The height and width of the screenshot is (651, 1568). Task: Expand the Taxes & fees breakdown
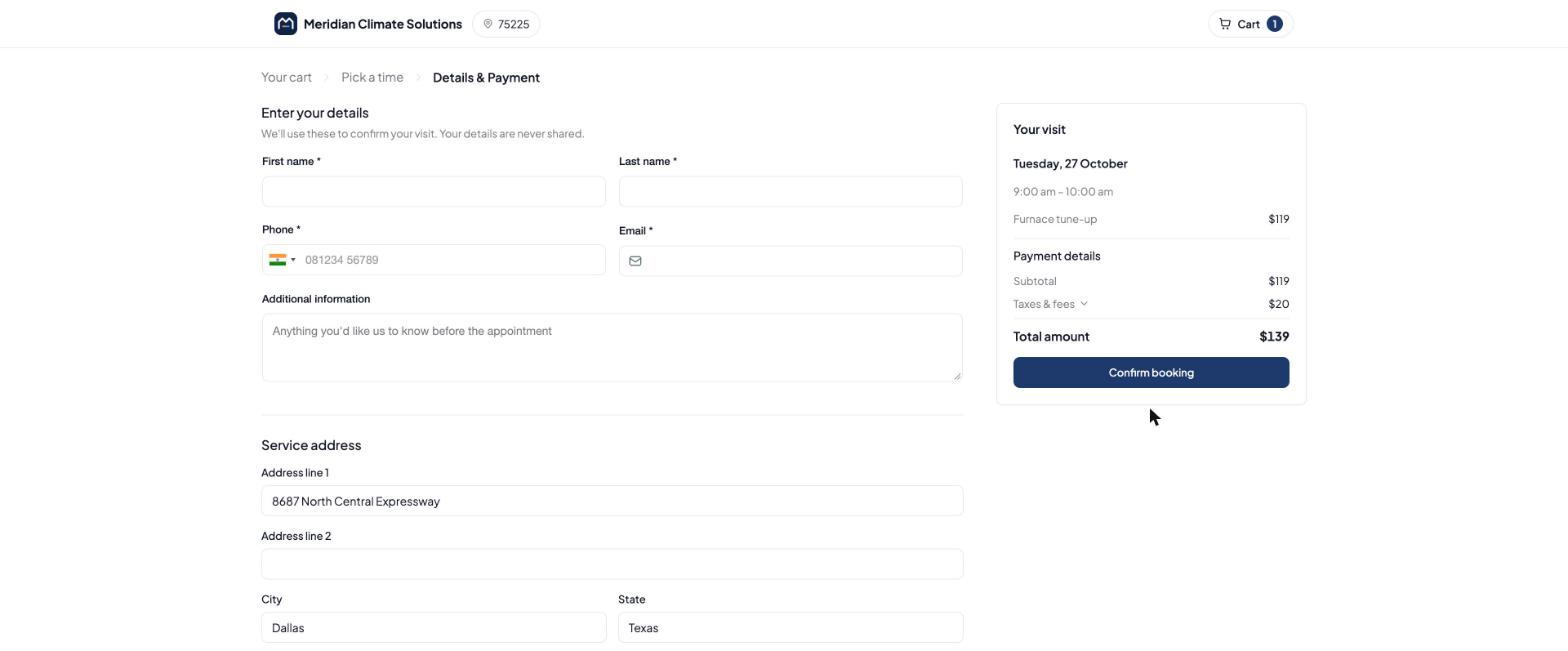[1050, 304]
